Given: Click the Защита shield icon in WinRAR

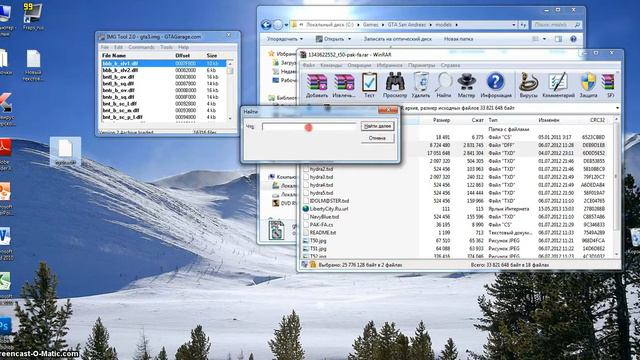Looking at the screenshot, I should point(588,85).
